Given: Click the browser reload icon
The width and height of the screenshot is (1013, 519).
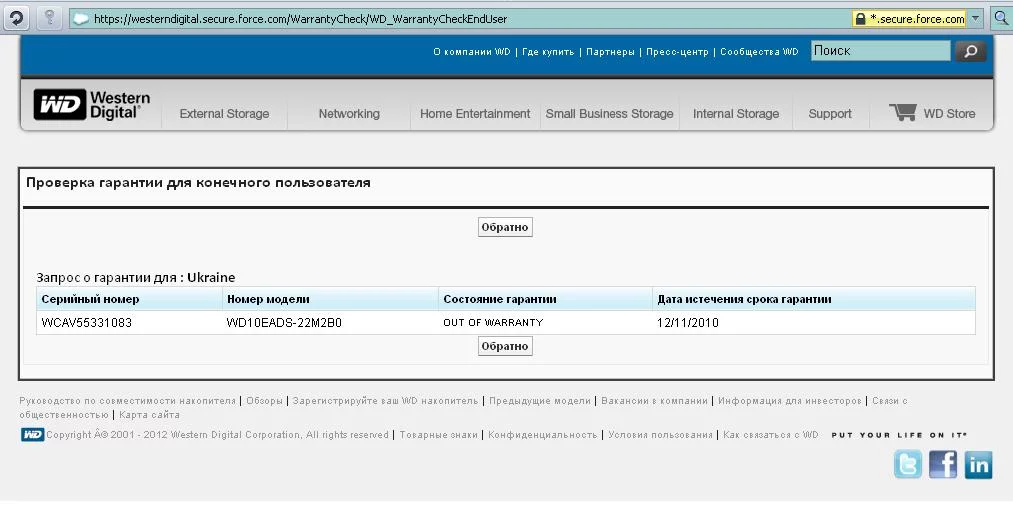Looking at the screenshot, I should (16, 18).
